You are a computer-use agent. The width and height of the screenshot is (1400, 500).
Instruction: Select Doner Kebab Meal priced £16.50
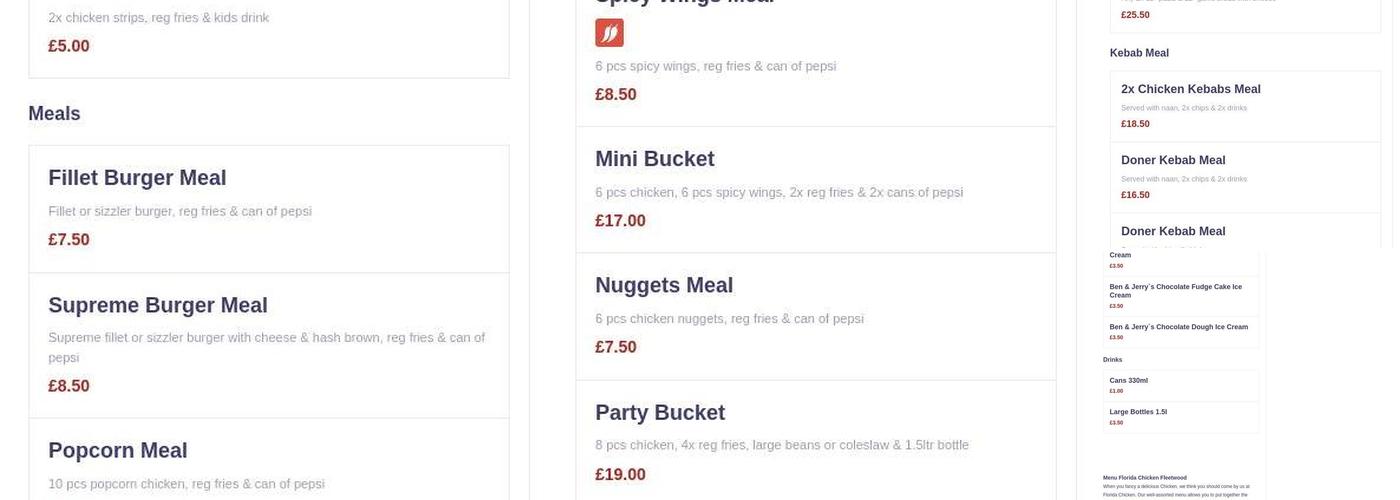1173,160
